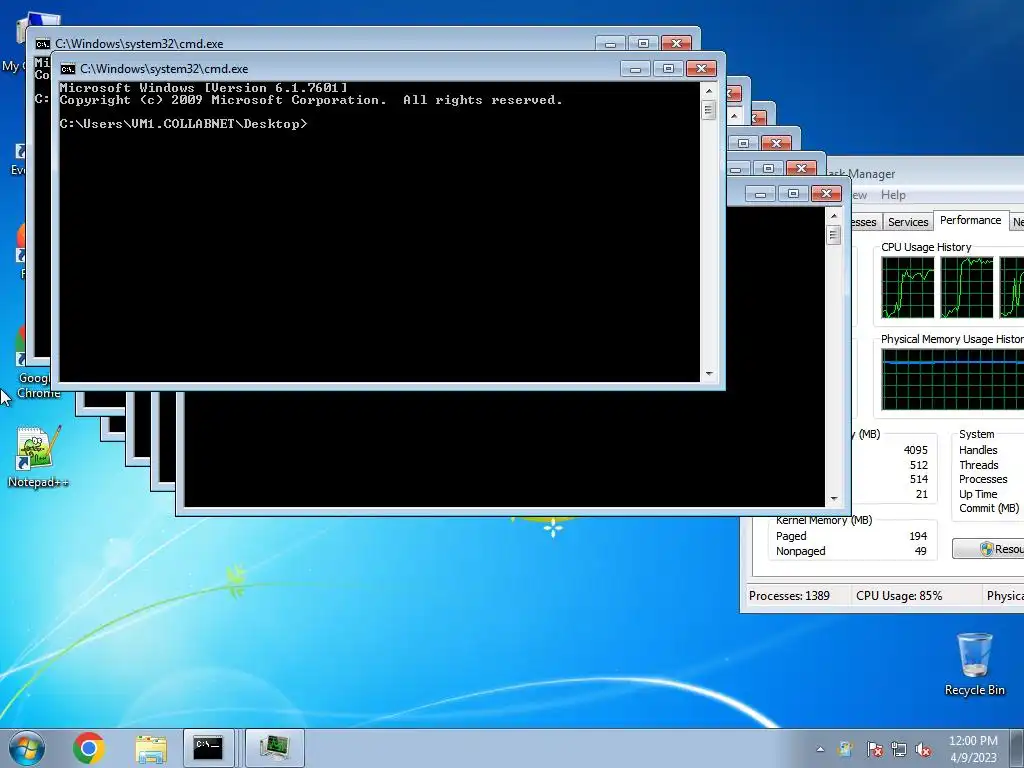Click the 'Threads' label in System group
The width and height of the screenshot is (1024, 768).
[x=978, y=465]
